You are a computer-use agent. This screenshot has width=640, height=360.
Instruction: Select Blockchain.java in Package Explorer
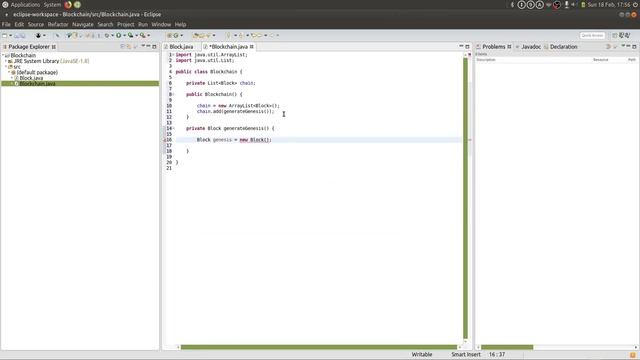click(37, 83)
